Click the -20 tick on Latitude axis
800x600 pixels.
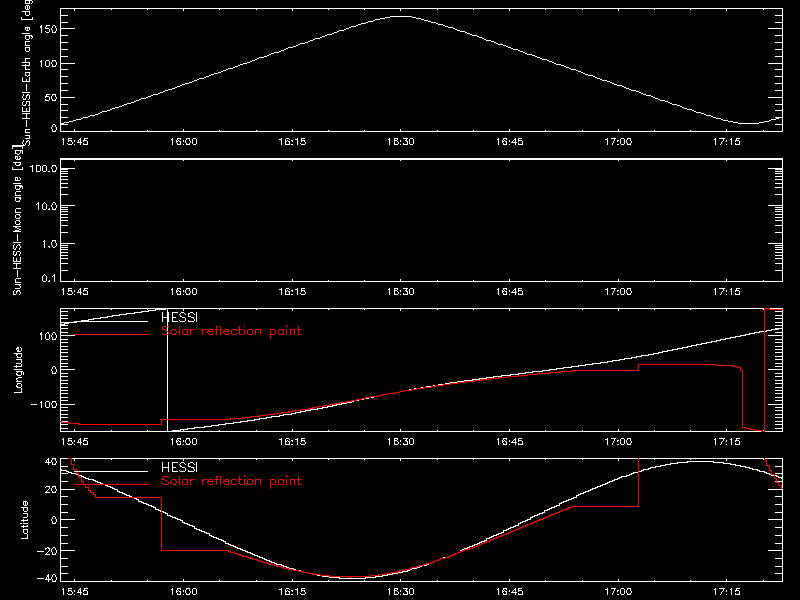[47, 551]
